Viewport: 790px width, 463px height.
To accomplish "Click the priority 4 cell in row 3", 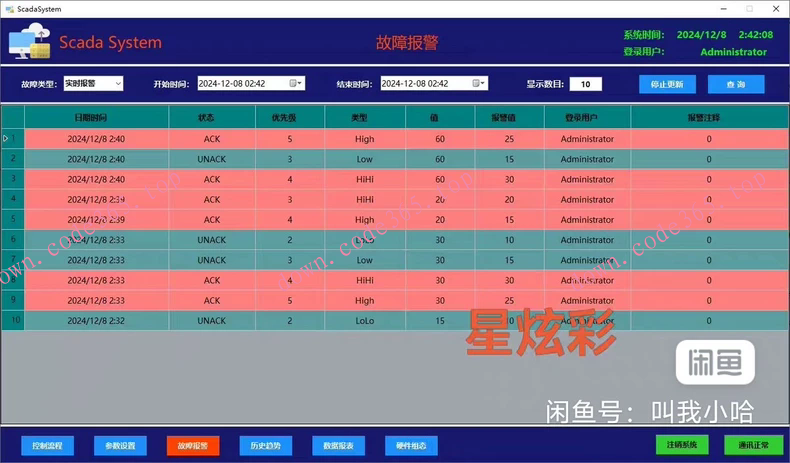I will pos(290,179).
